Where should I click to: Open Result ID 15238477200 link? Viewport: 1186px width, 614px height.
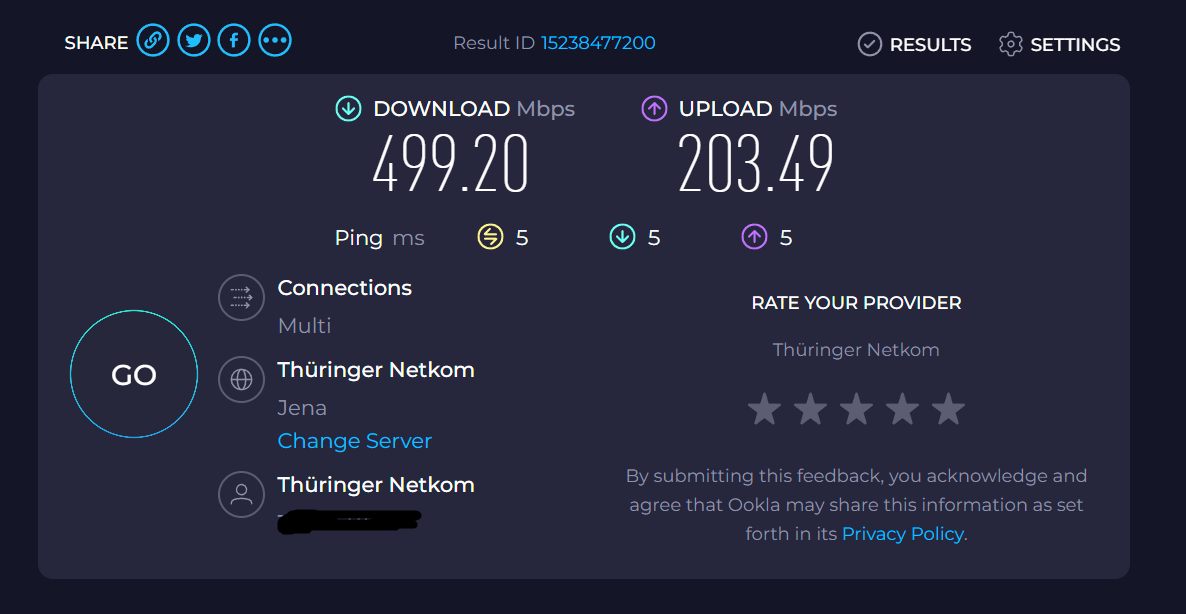pyautogui.click(x=598, y=43)
